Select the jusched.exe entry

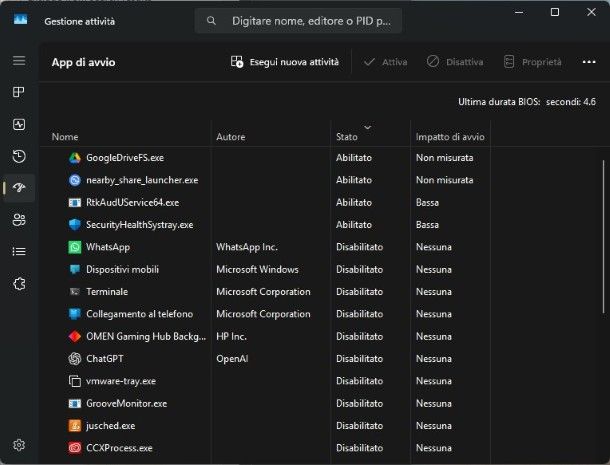point(110,426)
